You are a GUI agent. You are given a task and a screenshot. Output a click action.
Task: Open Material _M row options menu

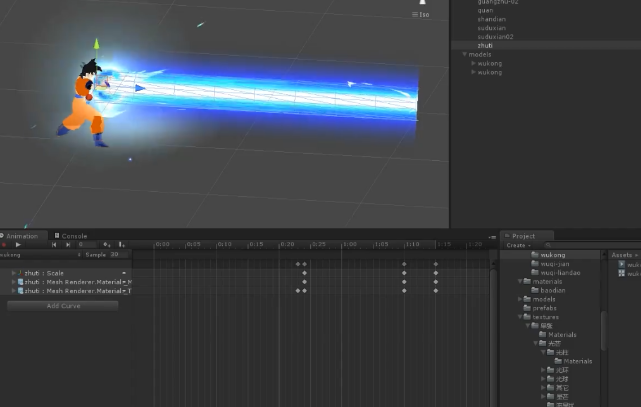pos(124,282)
